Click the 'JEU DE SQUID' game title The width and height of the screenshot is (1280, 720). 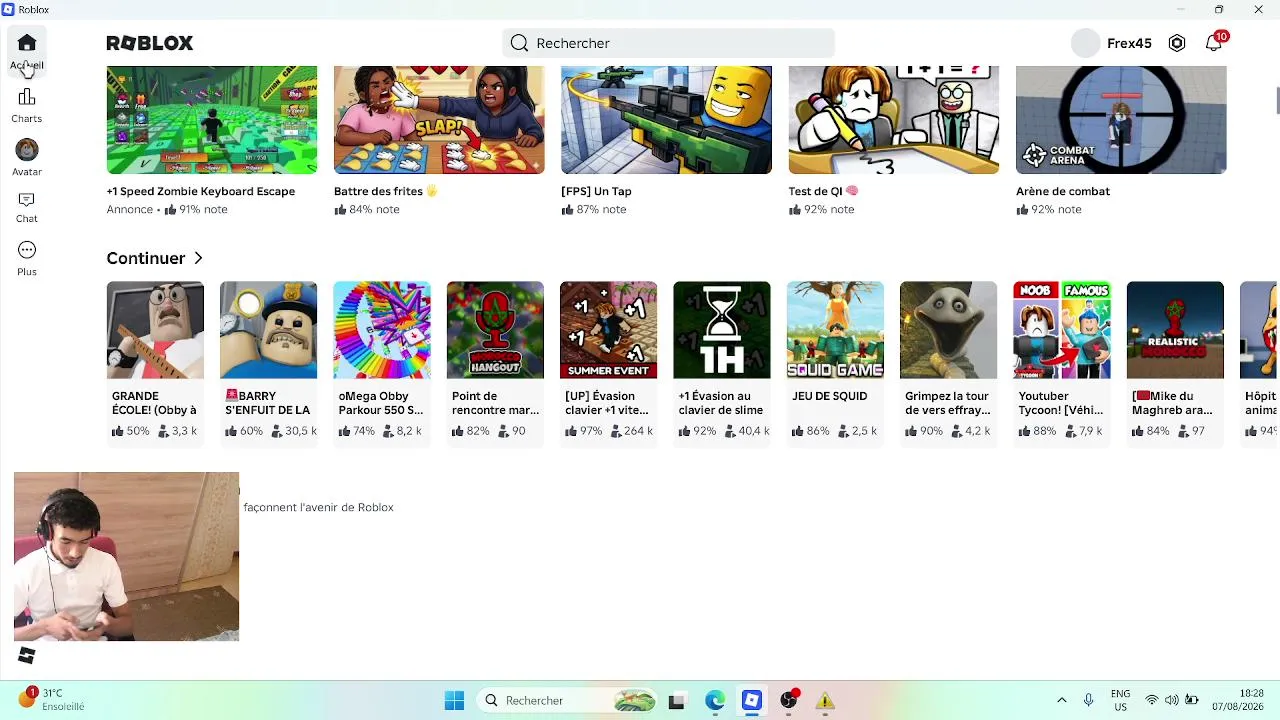[x=829, y=396]
